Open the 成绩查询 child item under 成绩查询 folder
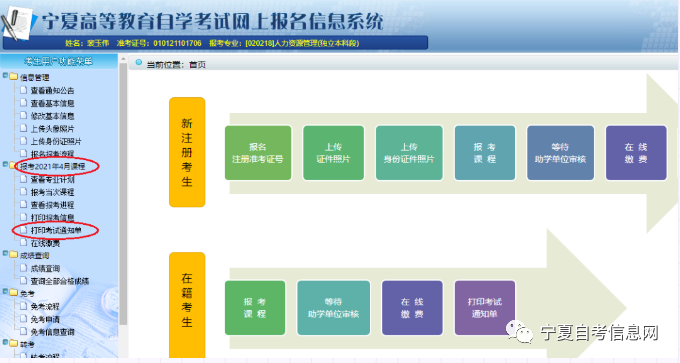 pyautogui.click(x=45, y=268)
